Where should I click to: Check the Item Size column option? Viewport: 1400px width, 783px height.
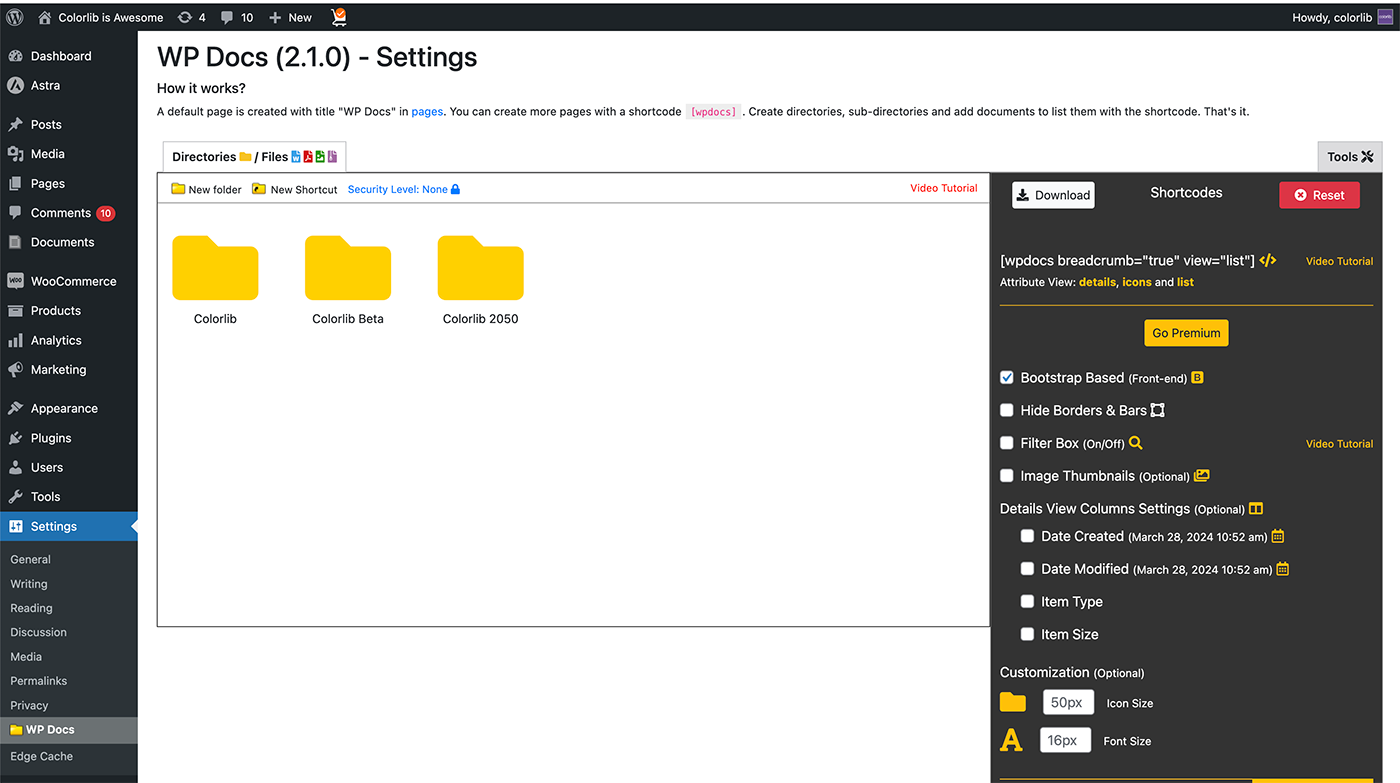(x=1027, y=634)
